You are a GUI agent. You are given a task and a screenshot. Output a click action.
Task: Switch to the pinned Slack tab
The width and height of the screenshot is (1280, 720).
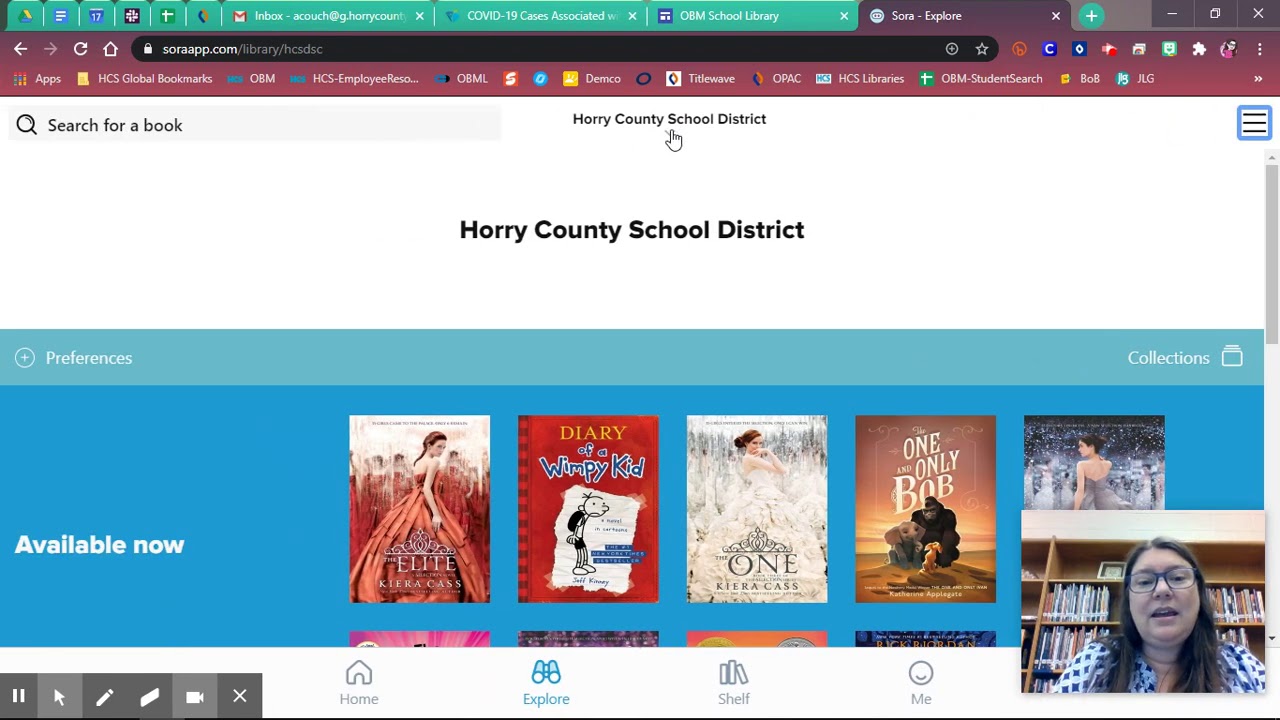(x=132, y=16)
